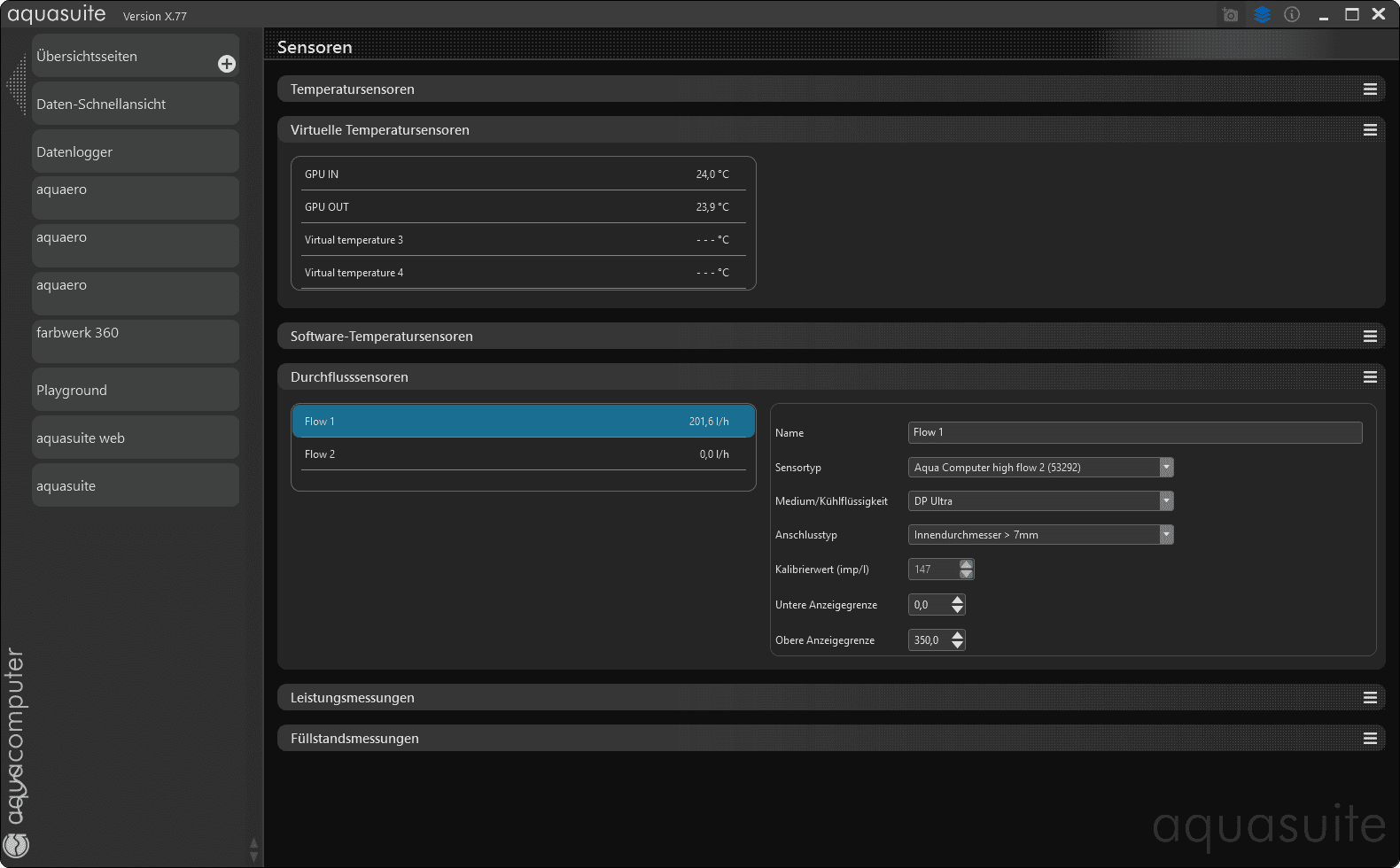Open the Sensortyp dropdown
This screenshot has height=868, width=1400.
coord(1040,468)
